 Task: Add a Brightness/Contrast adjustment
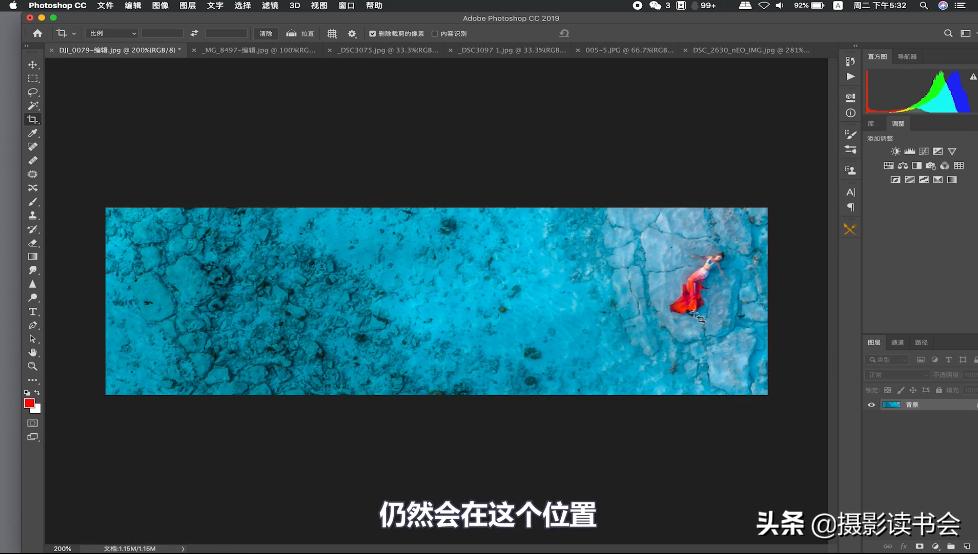[896, 151]
